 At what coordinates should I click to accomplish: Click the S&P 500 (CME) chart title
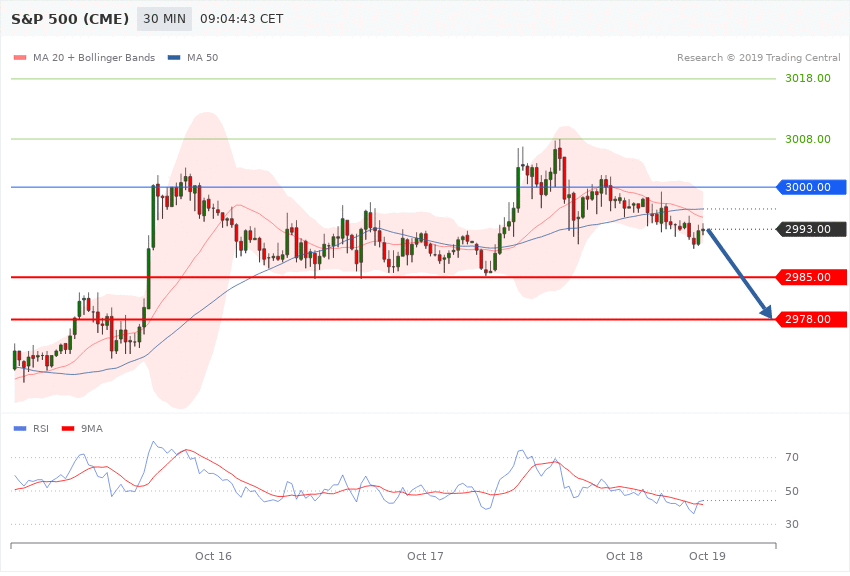pyautogui.click(x=70, y=19)
